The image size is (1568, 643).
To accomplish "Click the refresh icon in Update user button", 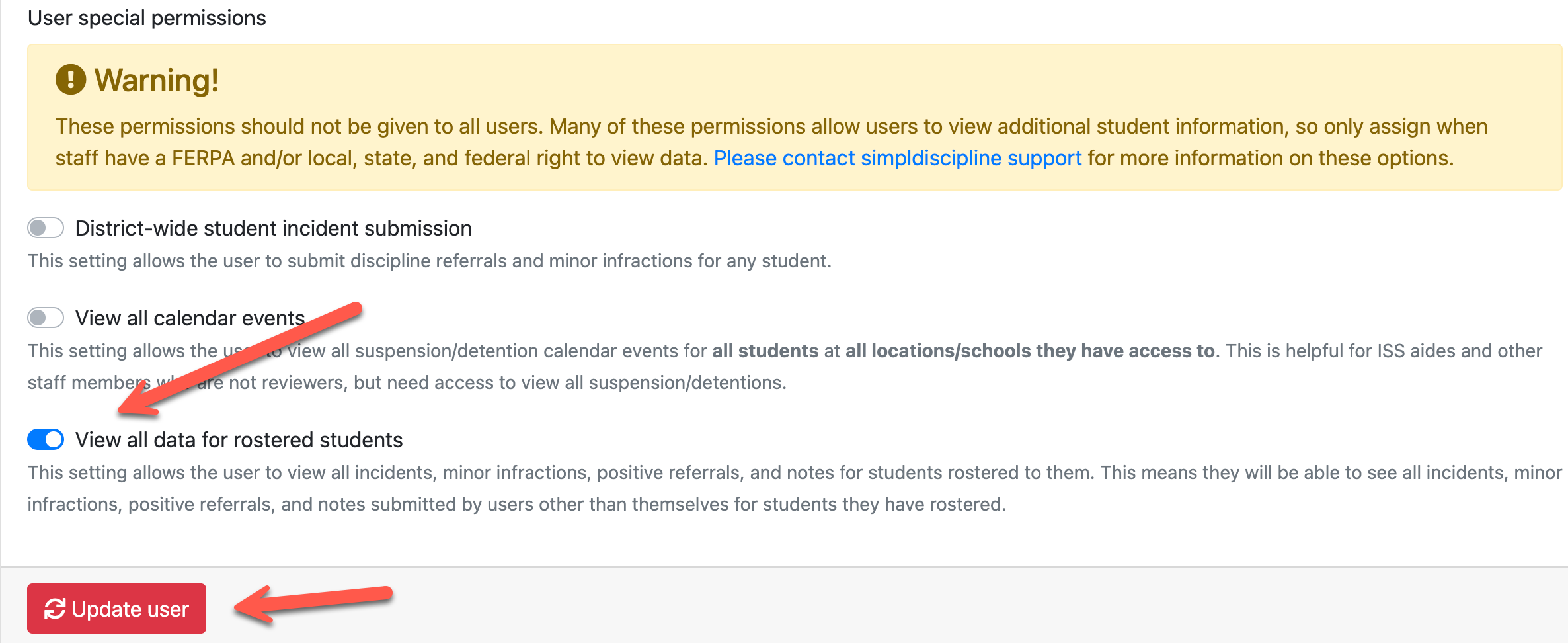I will [54, 609].
